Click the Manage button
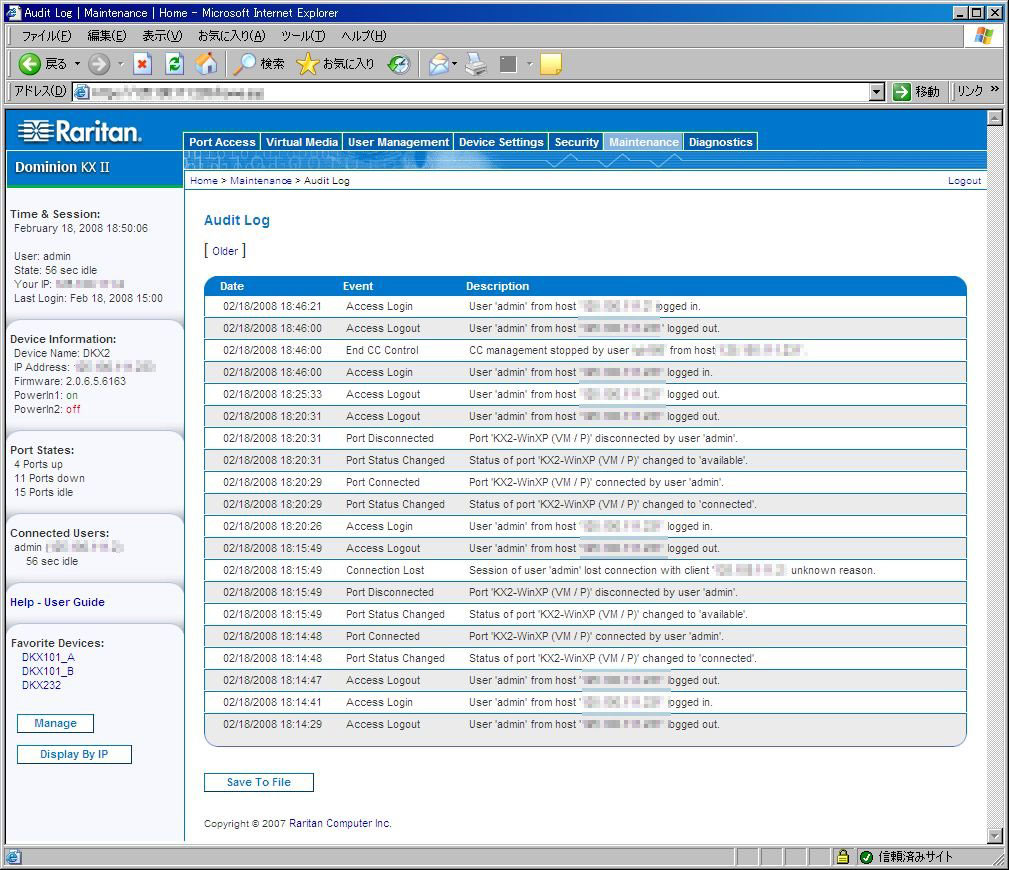This screenshot has height=870, width=1009. [55, 723]
